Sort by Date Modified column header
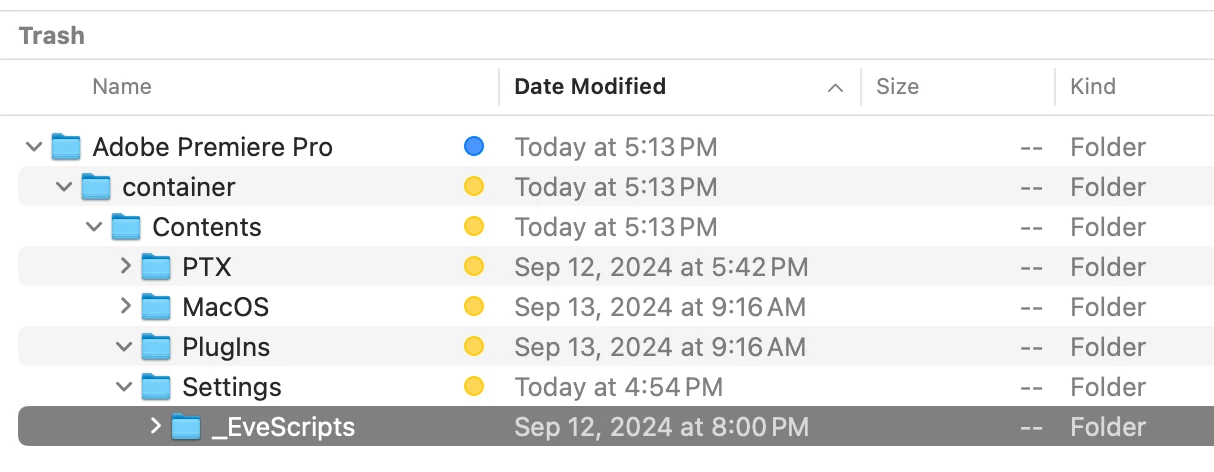1214x472 pixels. coord(590,87)
